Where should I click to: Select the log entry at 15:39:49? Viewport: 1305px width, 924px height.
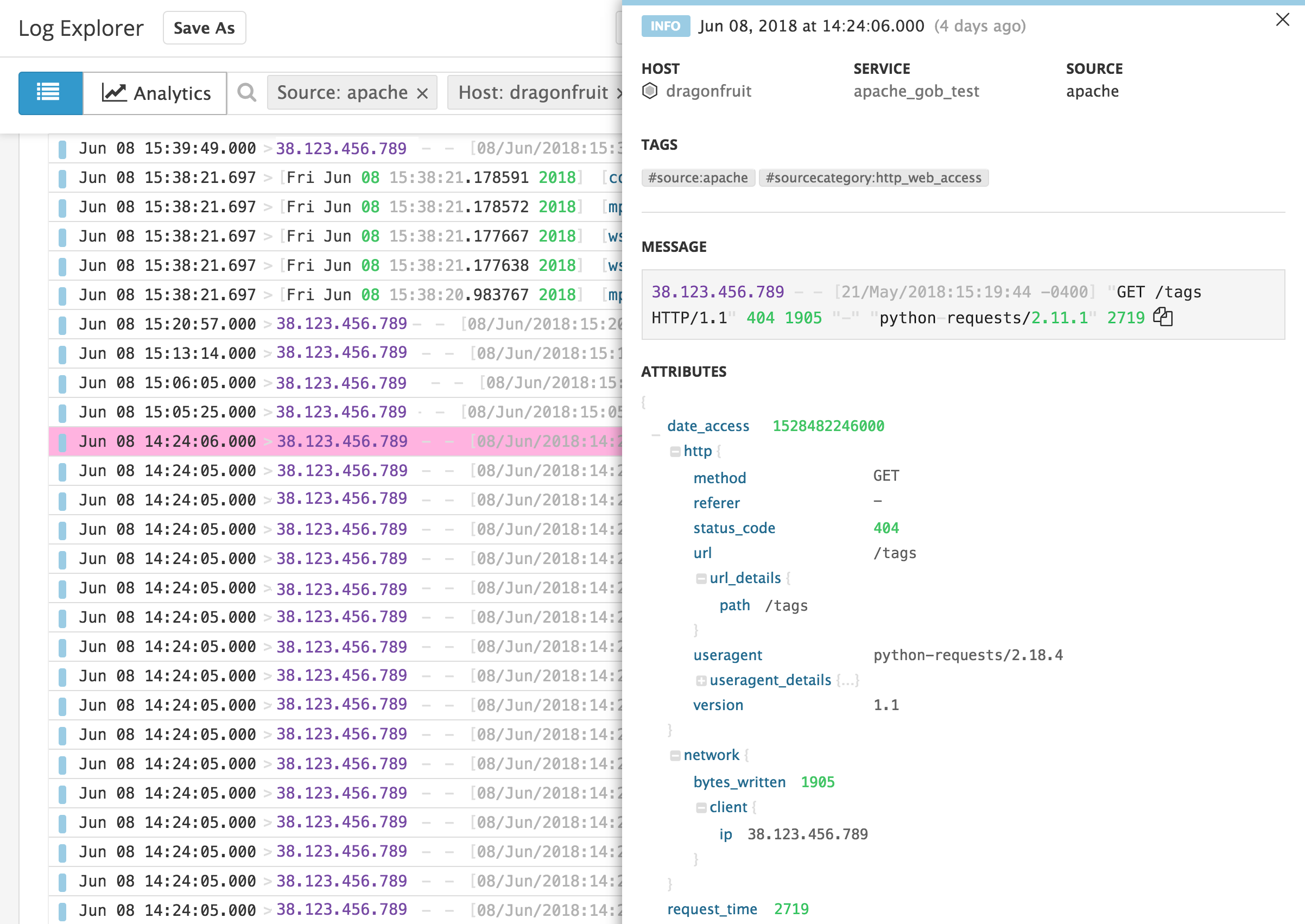coord(284,148)
